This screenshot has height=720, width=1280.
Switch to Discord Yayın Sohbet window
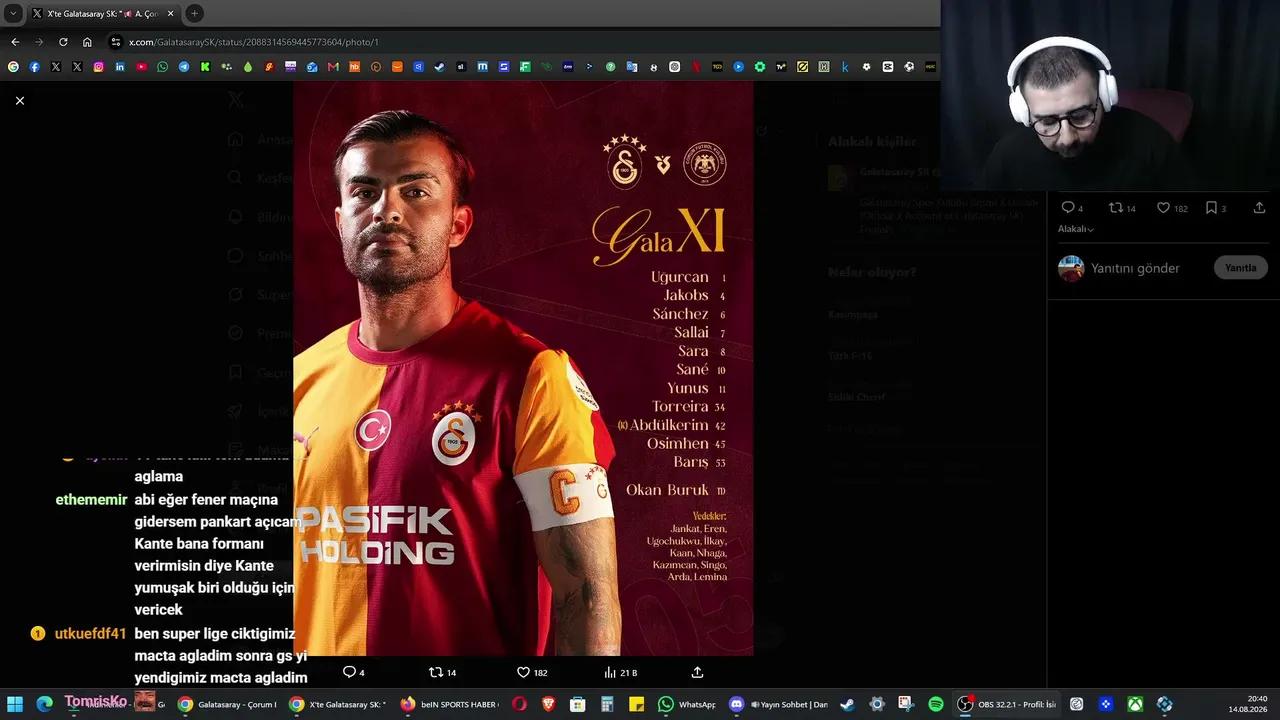778,704
